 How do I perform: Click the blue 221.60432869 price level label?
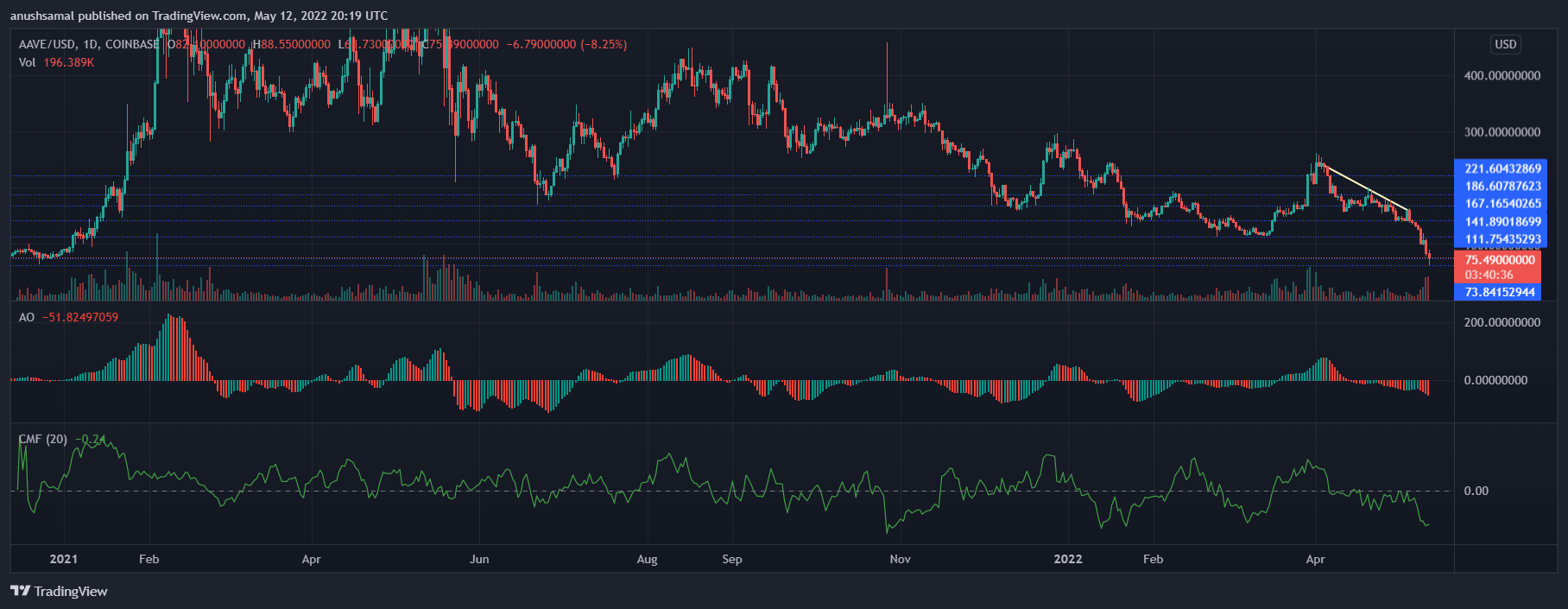pyautogui.click(x=1502, y=168)
